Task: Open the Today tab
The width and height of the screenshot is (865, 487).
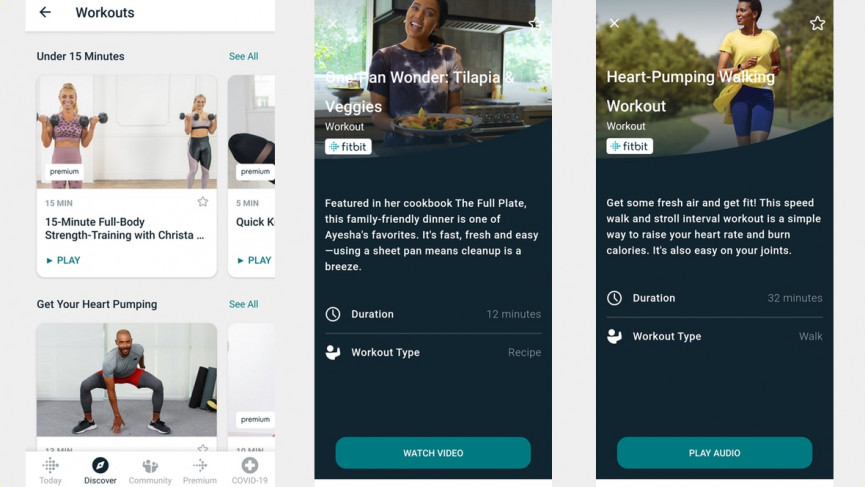Action: (x=50, y=471)
